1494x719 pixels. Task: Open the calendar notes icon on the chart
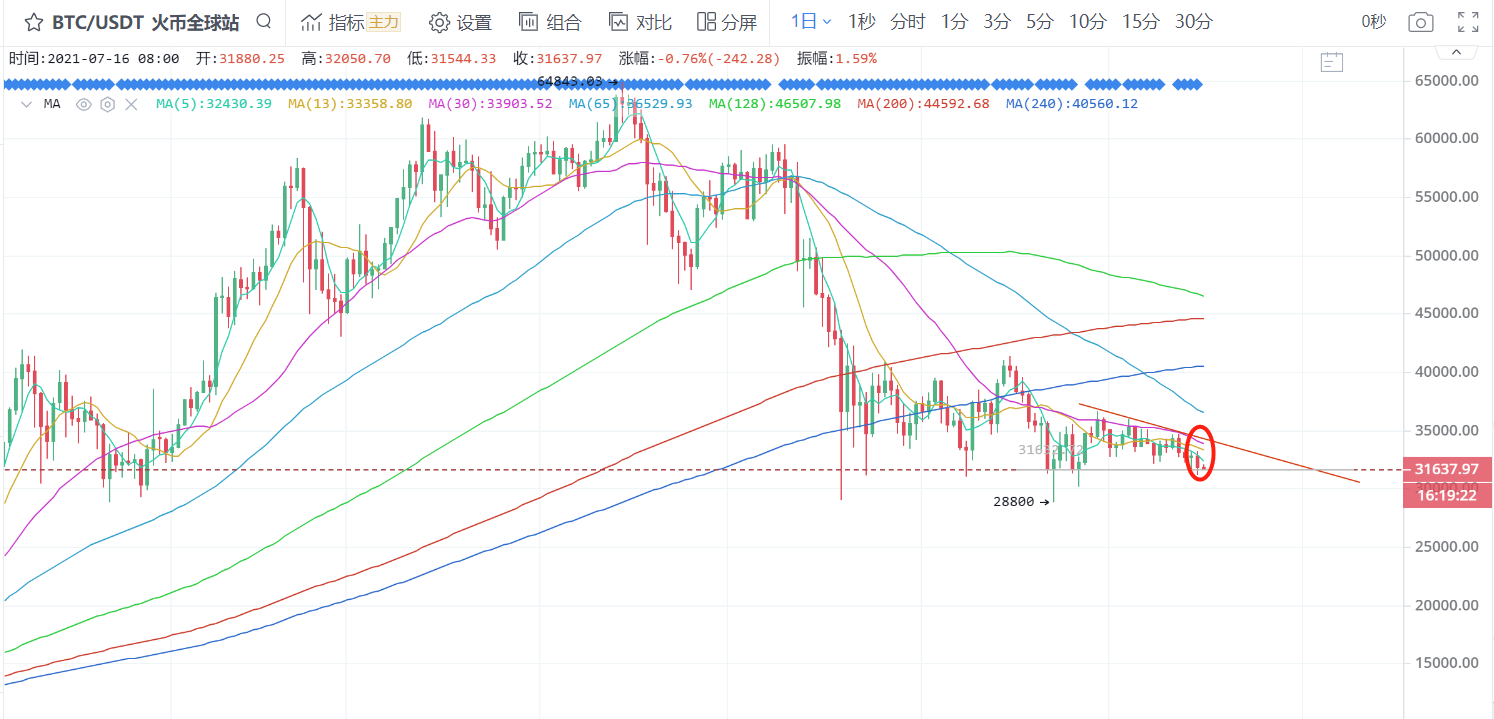click(1331, 63)
